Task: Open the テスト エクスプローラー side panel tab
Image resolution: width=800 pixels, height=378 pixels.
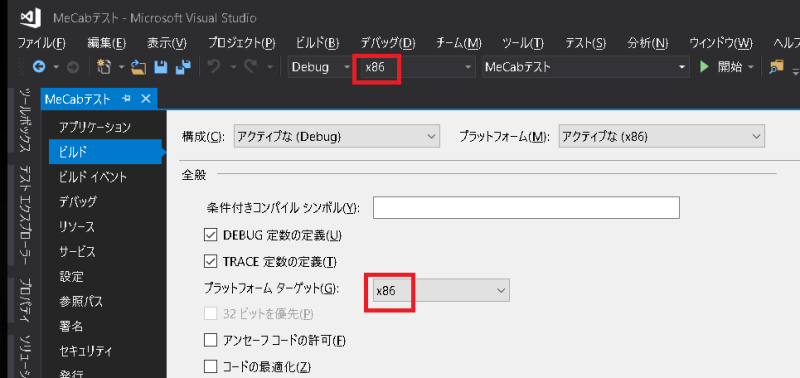Action: click(x=25, y=216)
